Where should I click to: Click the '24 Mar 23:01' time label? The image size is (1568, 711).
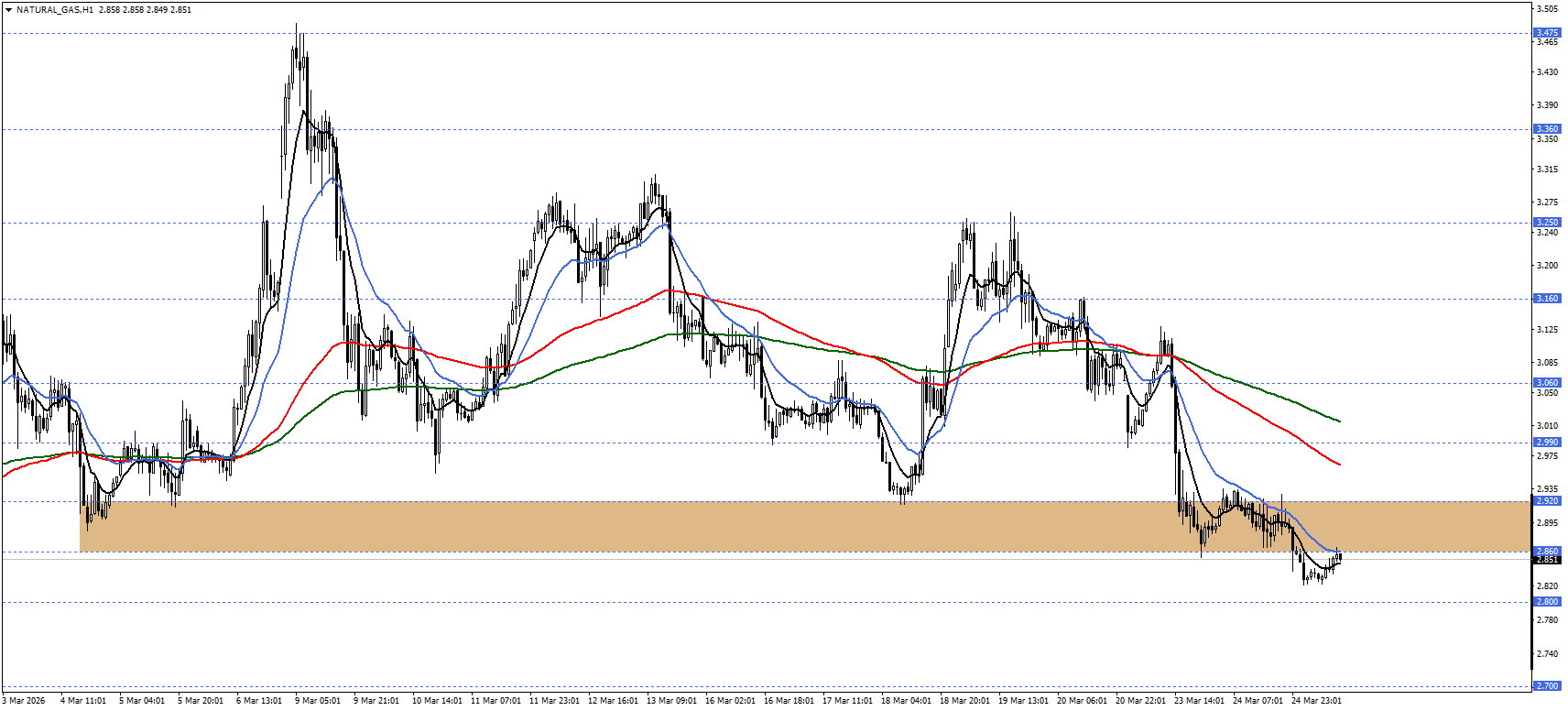tap(1316, 701)
